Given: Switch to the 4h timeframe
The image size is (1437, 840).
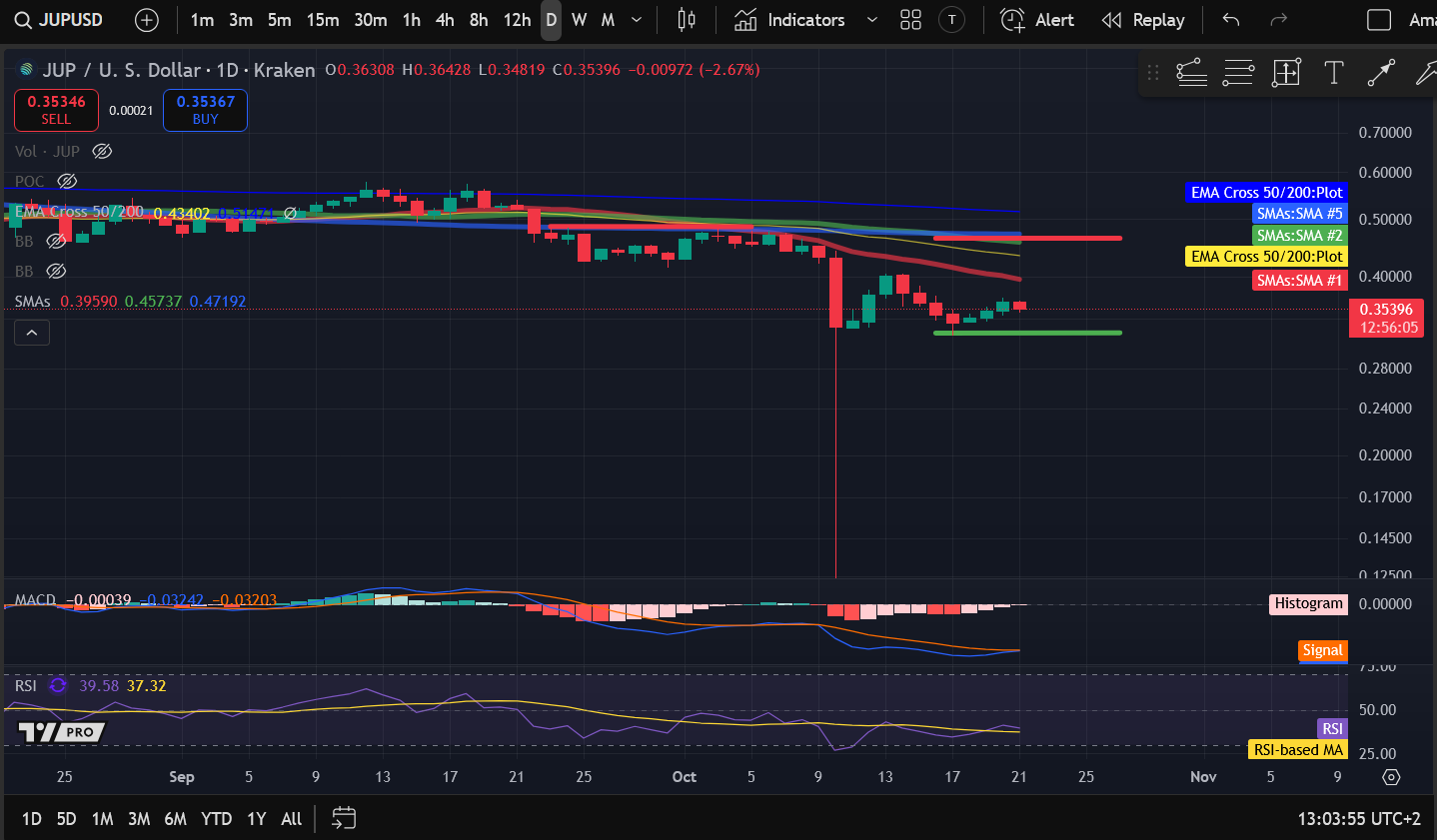Looking at the screenshot, I should pyautogui.click(x=445, y=20).
